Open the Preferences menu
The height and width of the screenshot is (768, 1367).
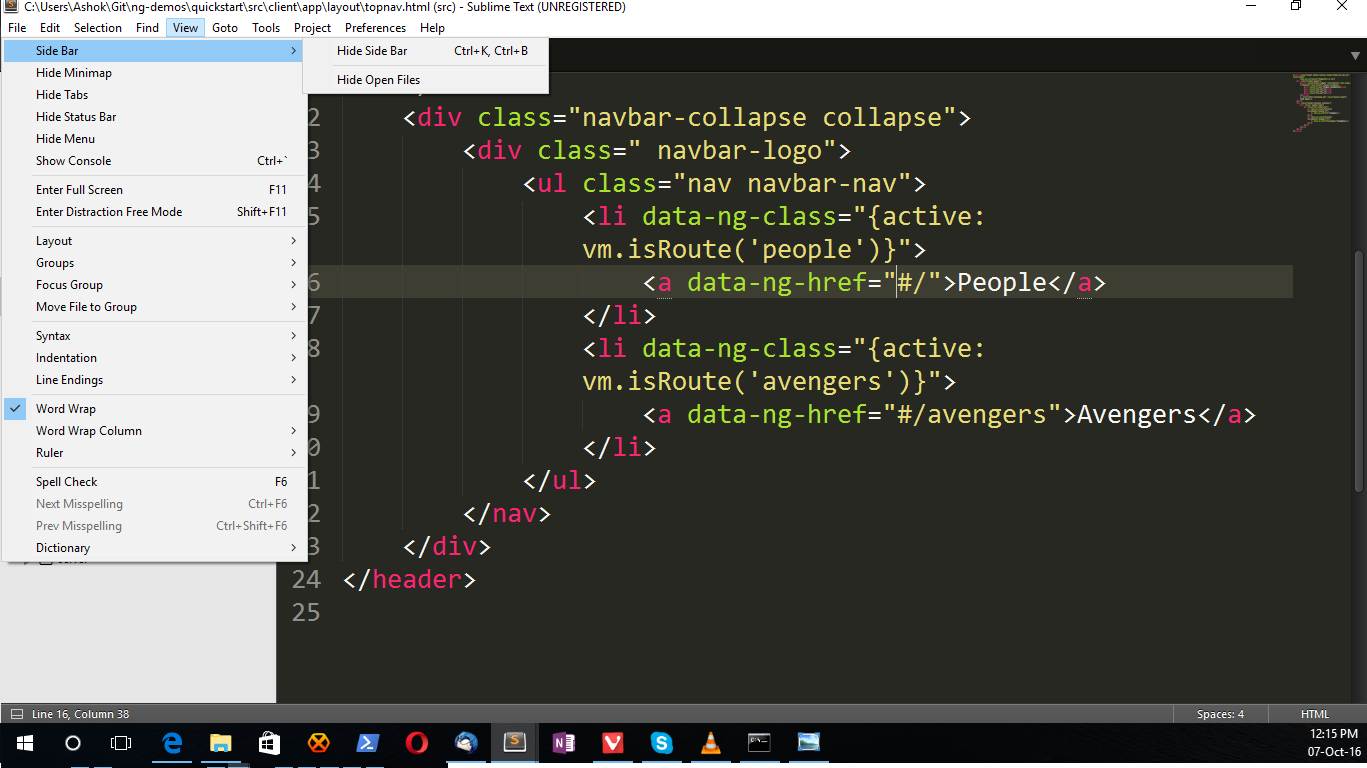click(x=374, y=27)
